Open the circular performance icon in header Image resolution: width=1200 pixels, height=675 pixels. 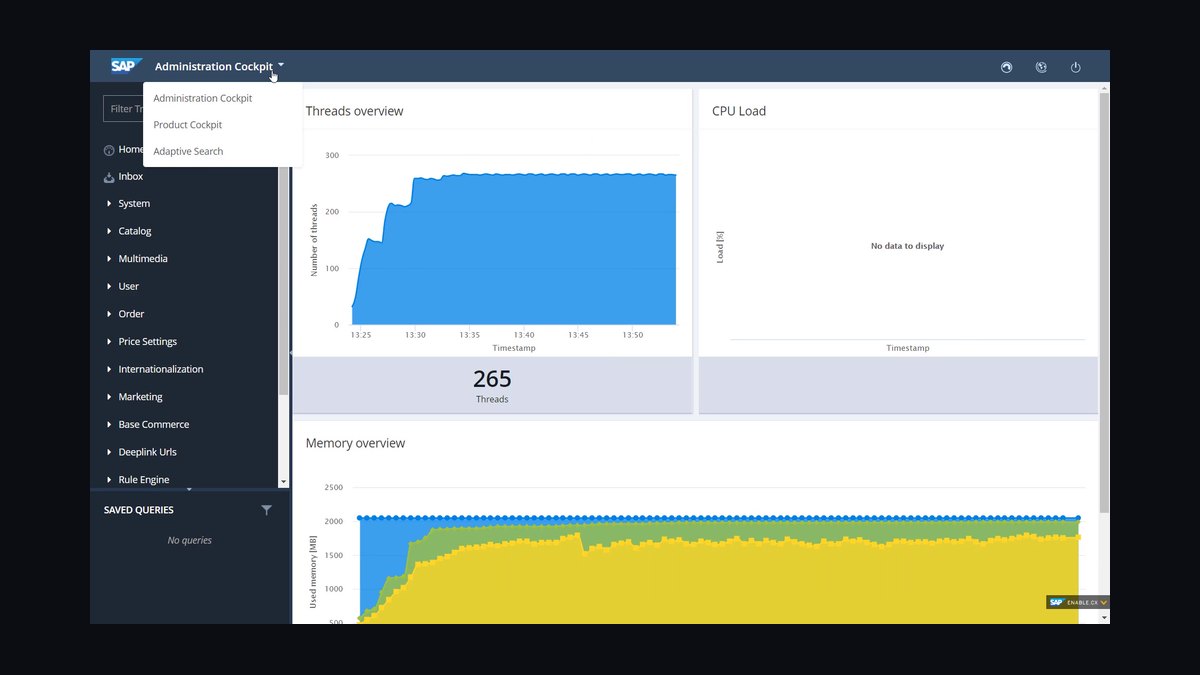[1007, 67]
